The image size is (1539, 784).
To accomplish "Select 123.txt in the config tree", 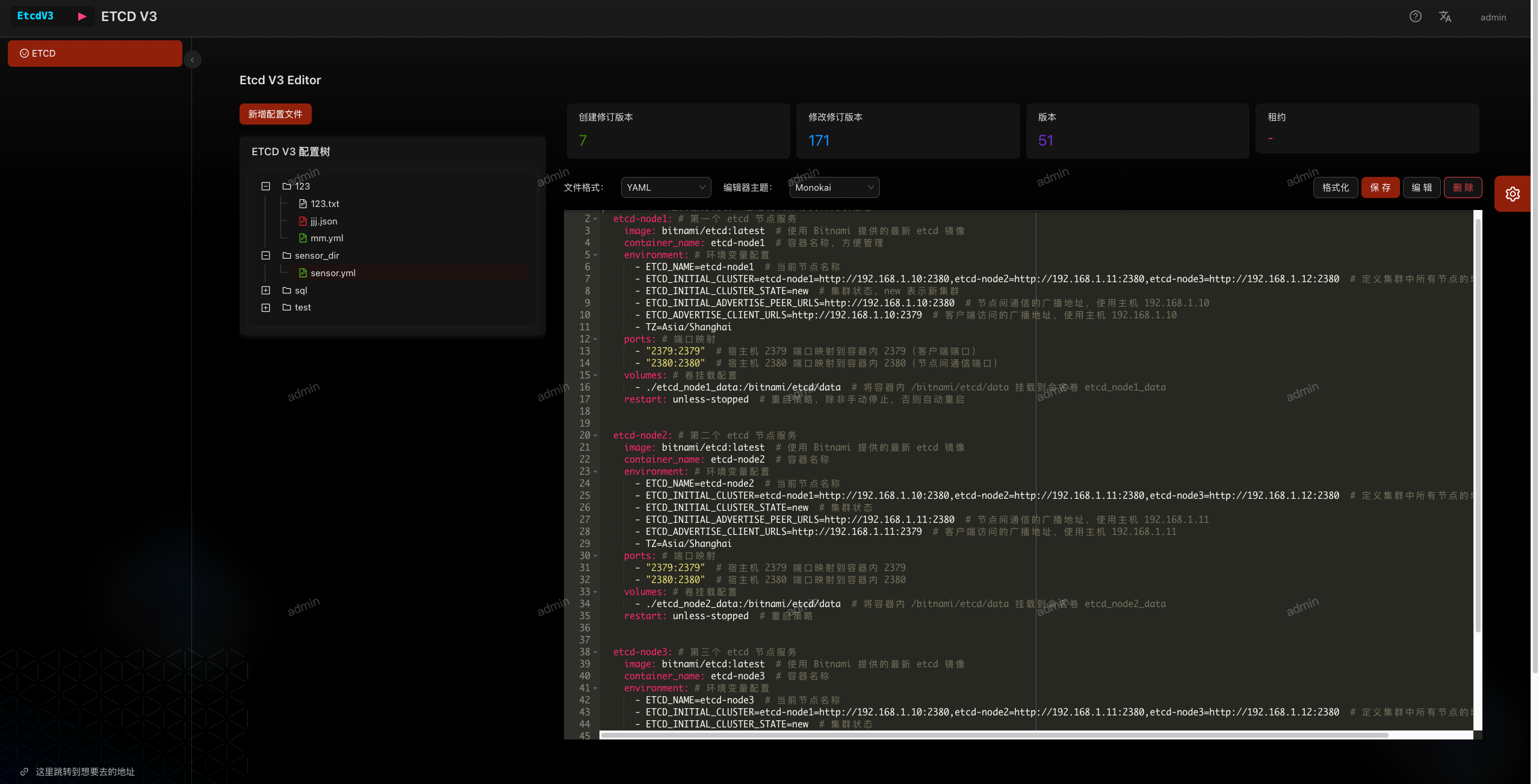I will point(325,204).
